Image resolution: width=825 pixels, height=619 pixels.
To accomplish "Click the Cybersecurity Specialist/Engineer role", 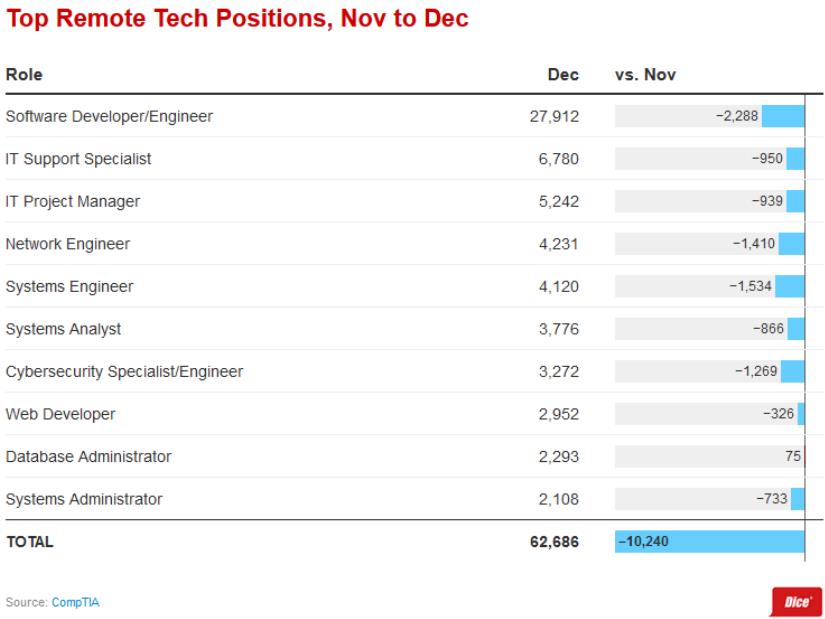I will pyautogui.click(x=124, y=371).
